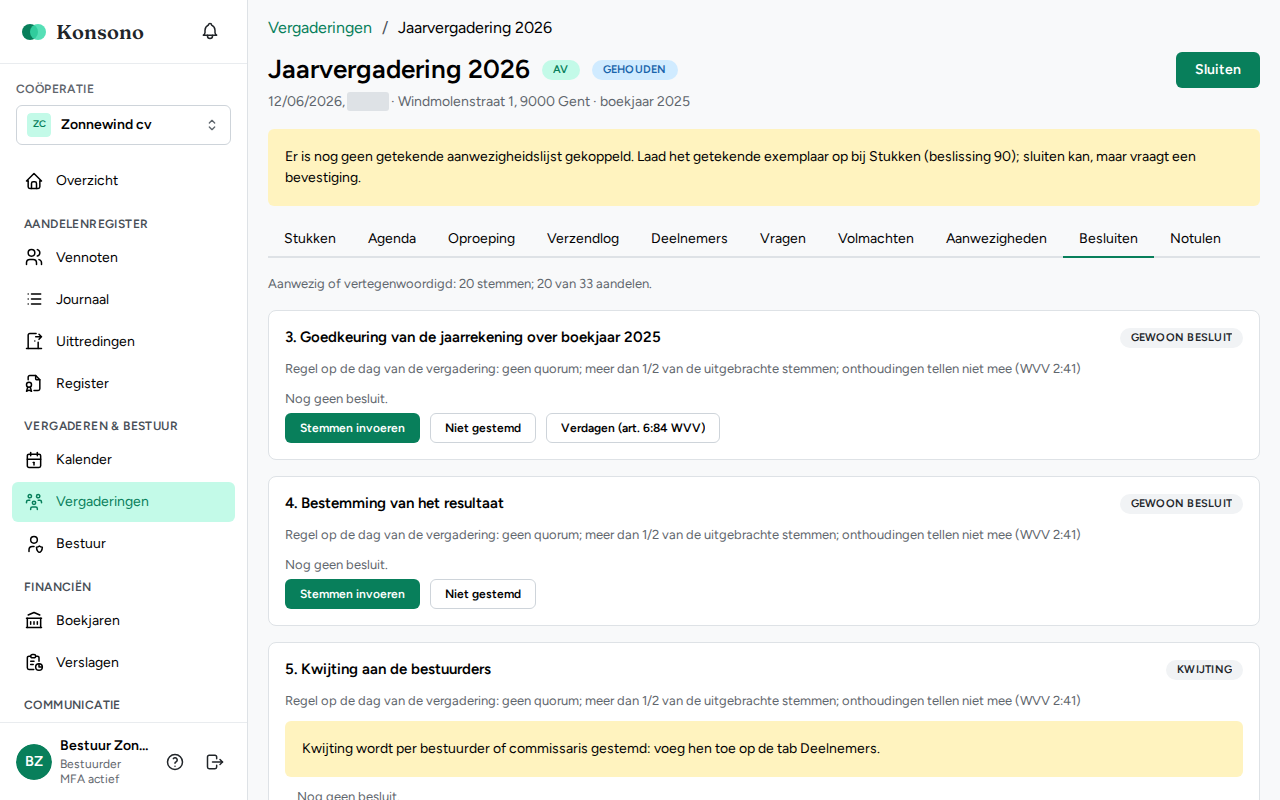
Task: Switch to the Notulen tab
Action: (x=1195, y=239)
